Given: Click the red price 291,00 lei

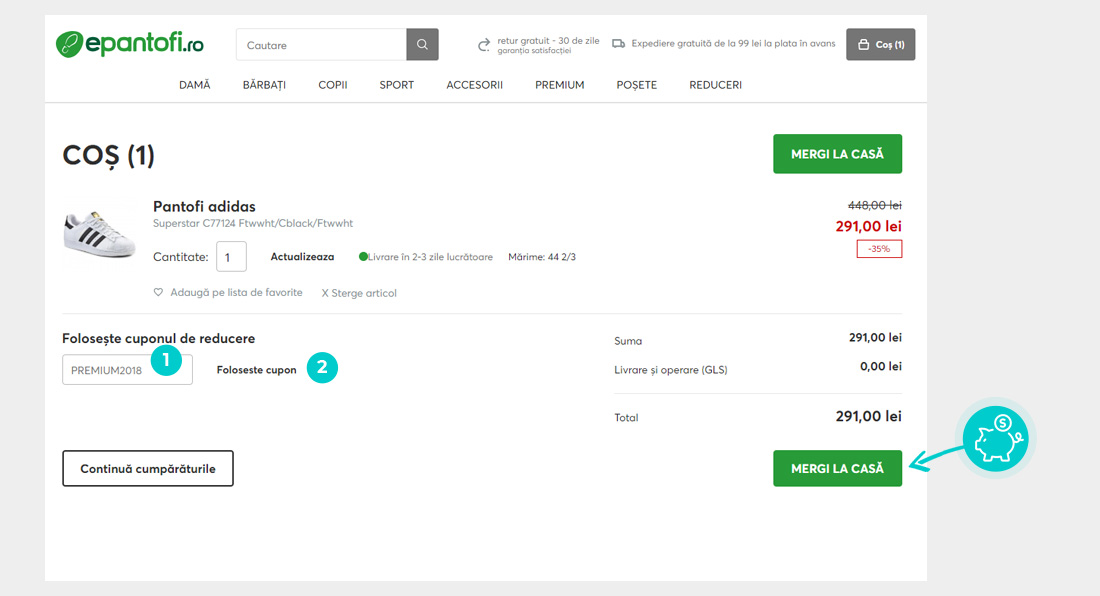Looking at the screenshot, I should pos(868,226).
